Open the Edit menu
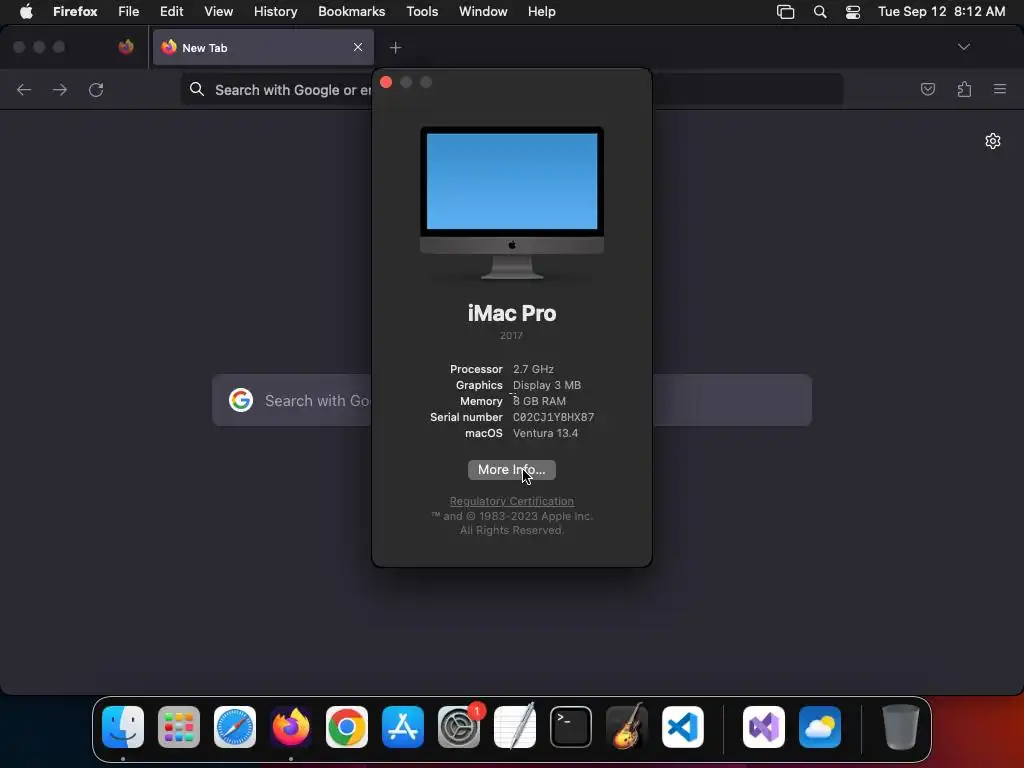Screen dimensions: 1024x768 click(171, 12)
